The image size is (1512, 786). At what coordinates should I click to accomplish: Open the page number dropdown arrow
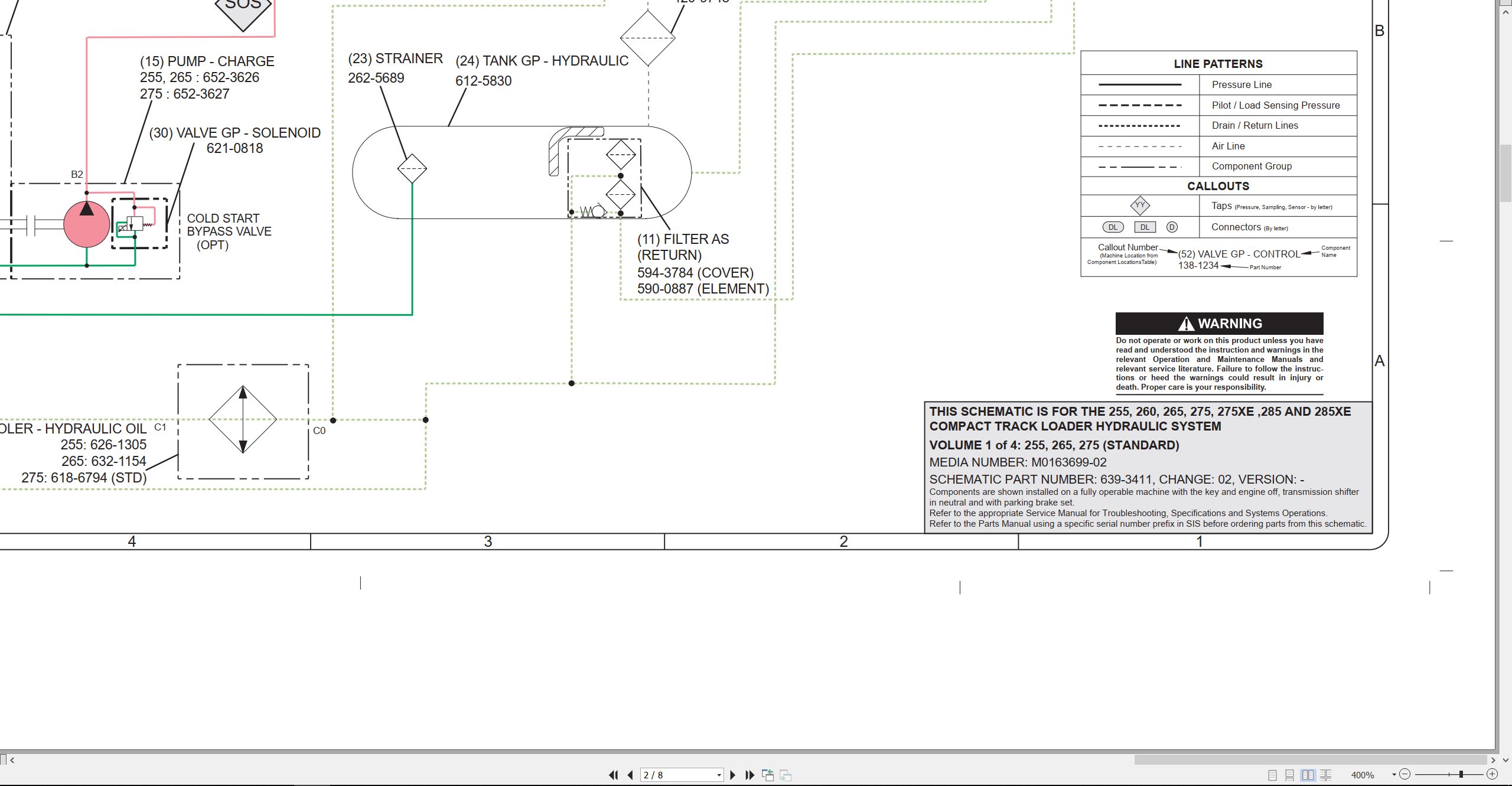coord(719,775)
